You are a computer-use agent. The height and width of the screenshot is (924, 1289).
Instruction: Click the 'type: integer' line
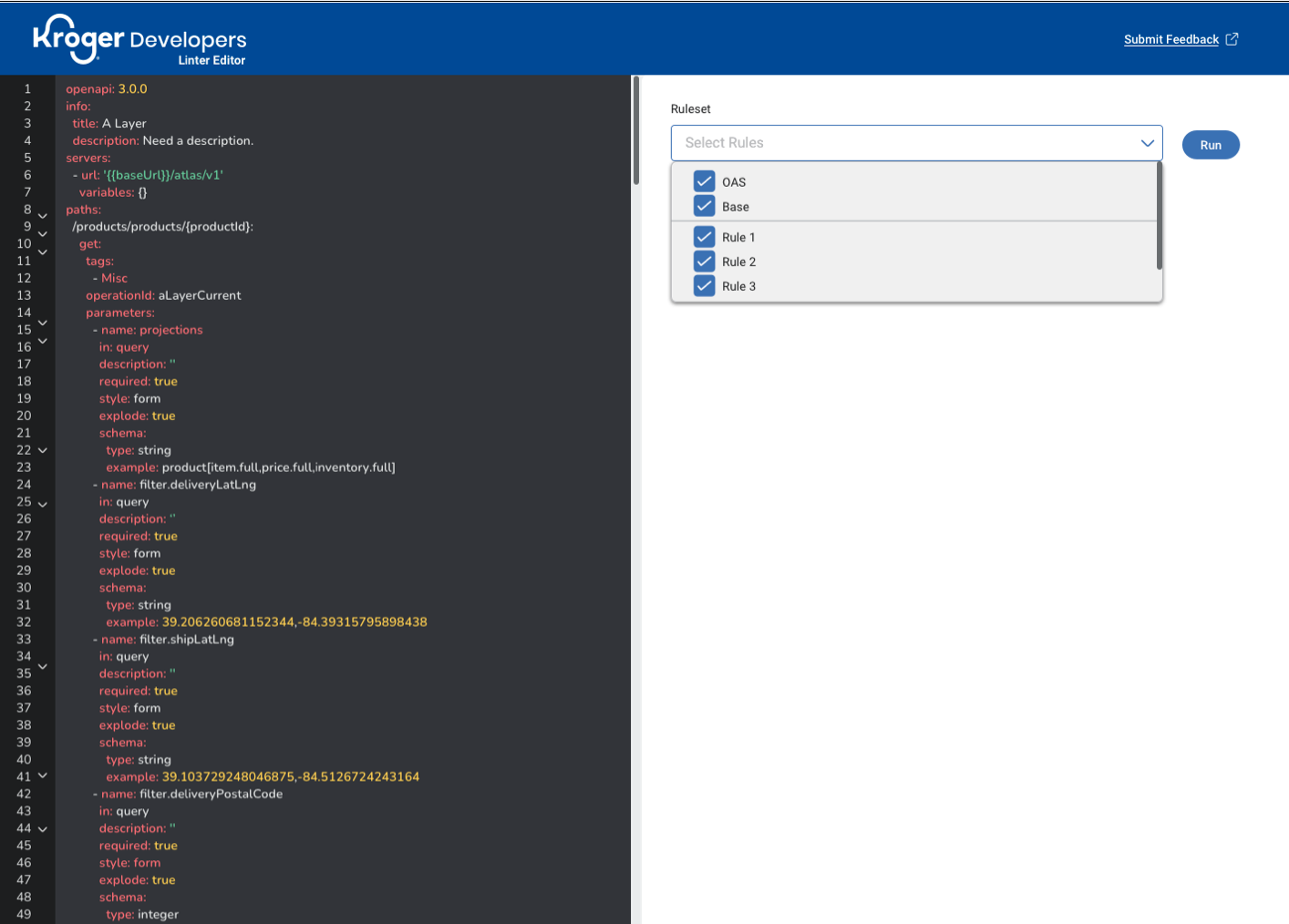coord(142,914)
